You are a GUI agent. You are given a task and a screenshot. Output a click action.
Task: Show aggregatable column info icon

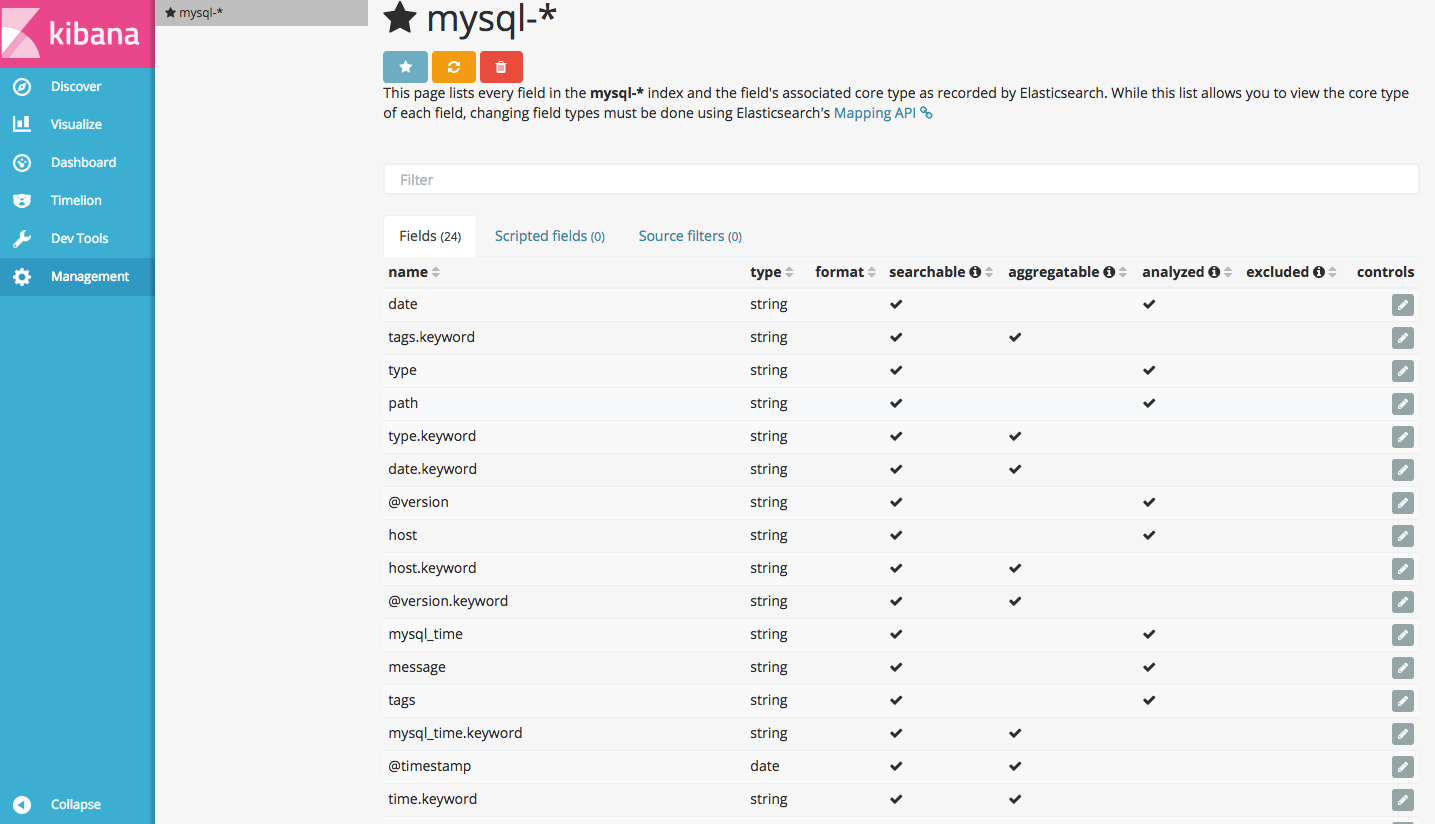point(1109,272)
